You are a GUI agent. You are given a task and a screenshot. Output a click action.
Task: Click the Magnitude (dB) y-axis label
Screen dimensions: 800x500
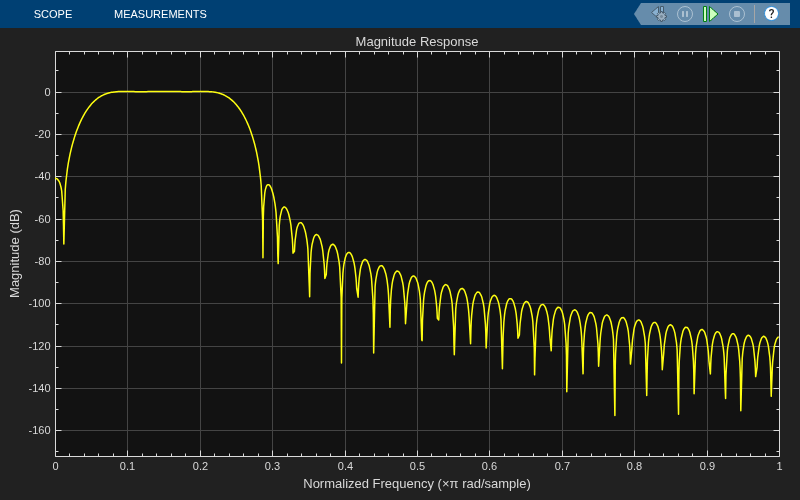(15, 253)
